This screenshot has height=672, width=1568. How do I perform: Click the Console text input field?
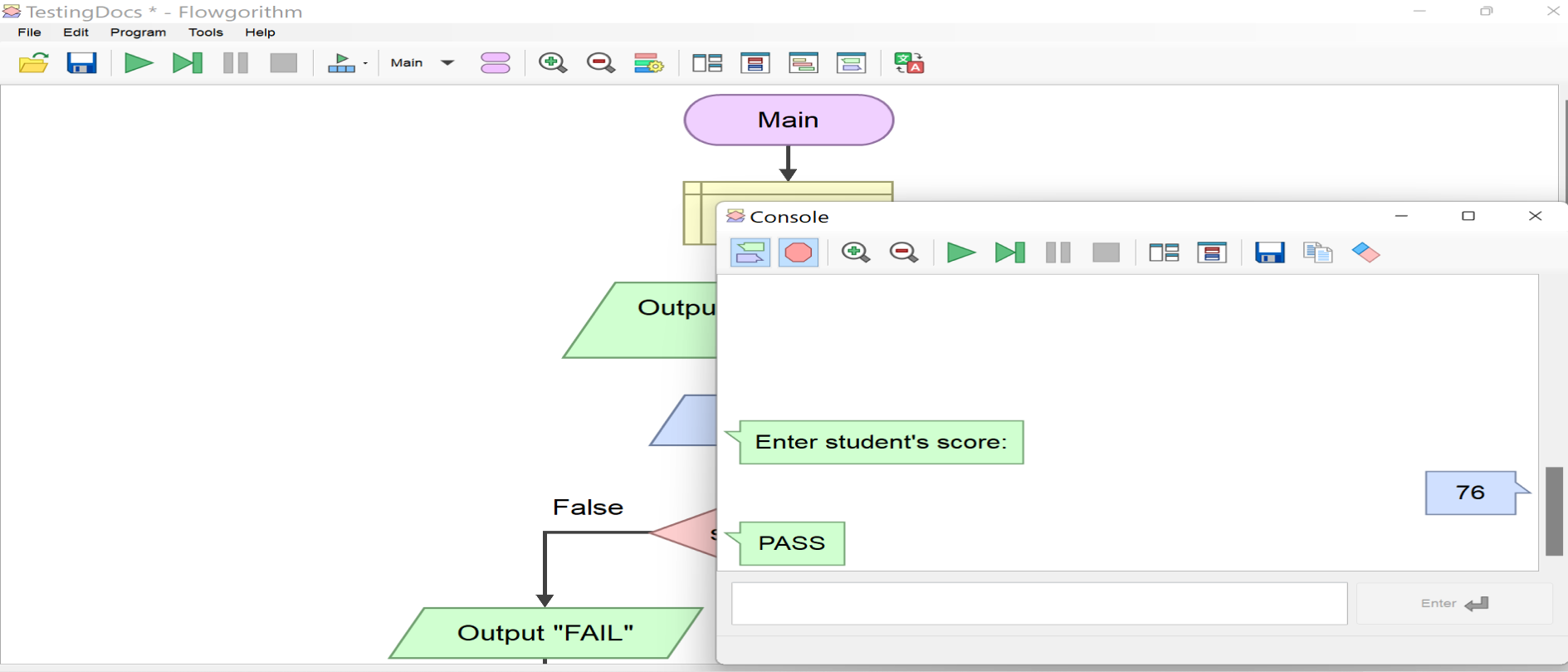click(x=1038, y=604)
